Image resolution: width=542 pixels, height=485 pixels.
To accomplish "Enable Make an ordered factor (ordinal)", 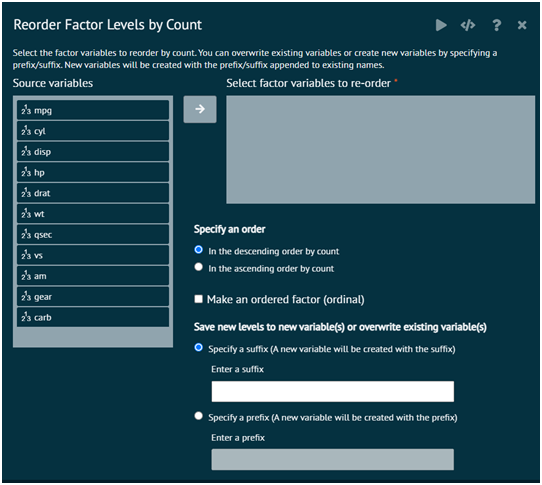I will (198, 299).
